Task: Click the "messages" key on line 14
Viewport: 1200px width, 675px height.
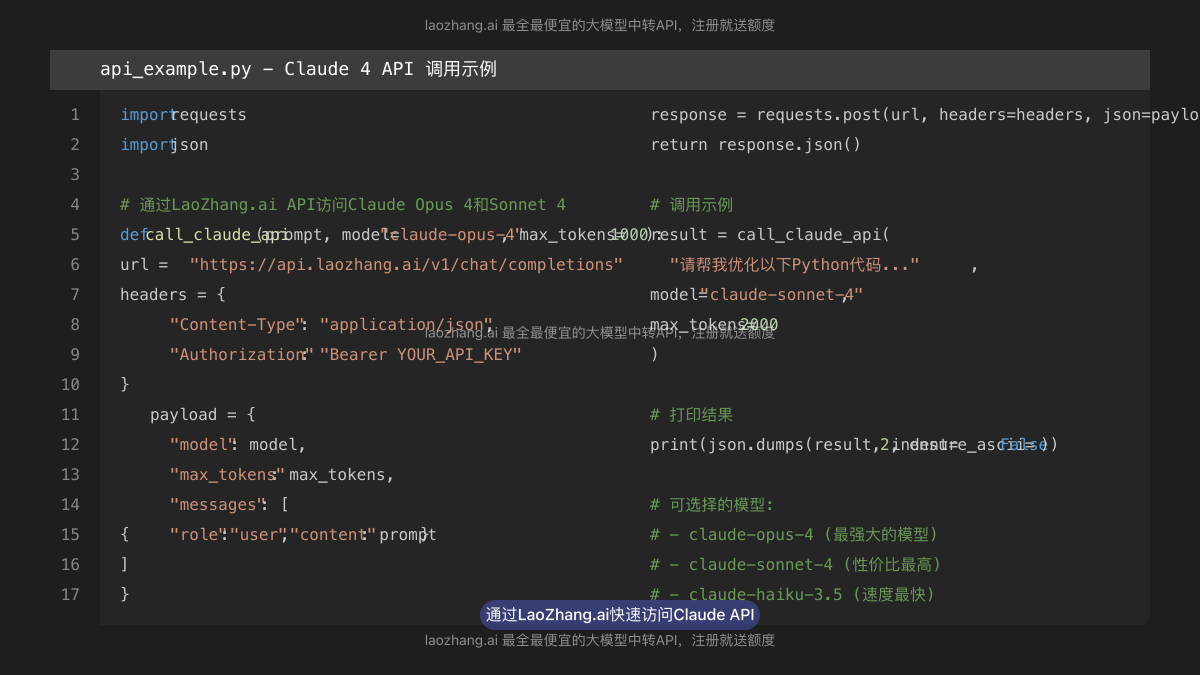Action: 218,505
